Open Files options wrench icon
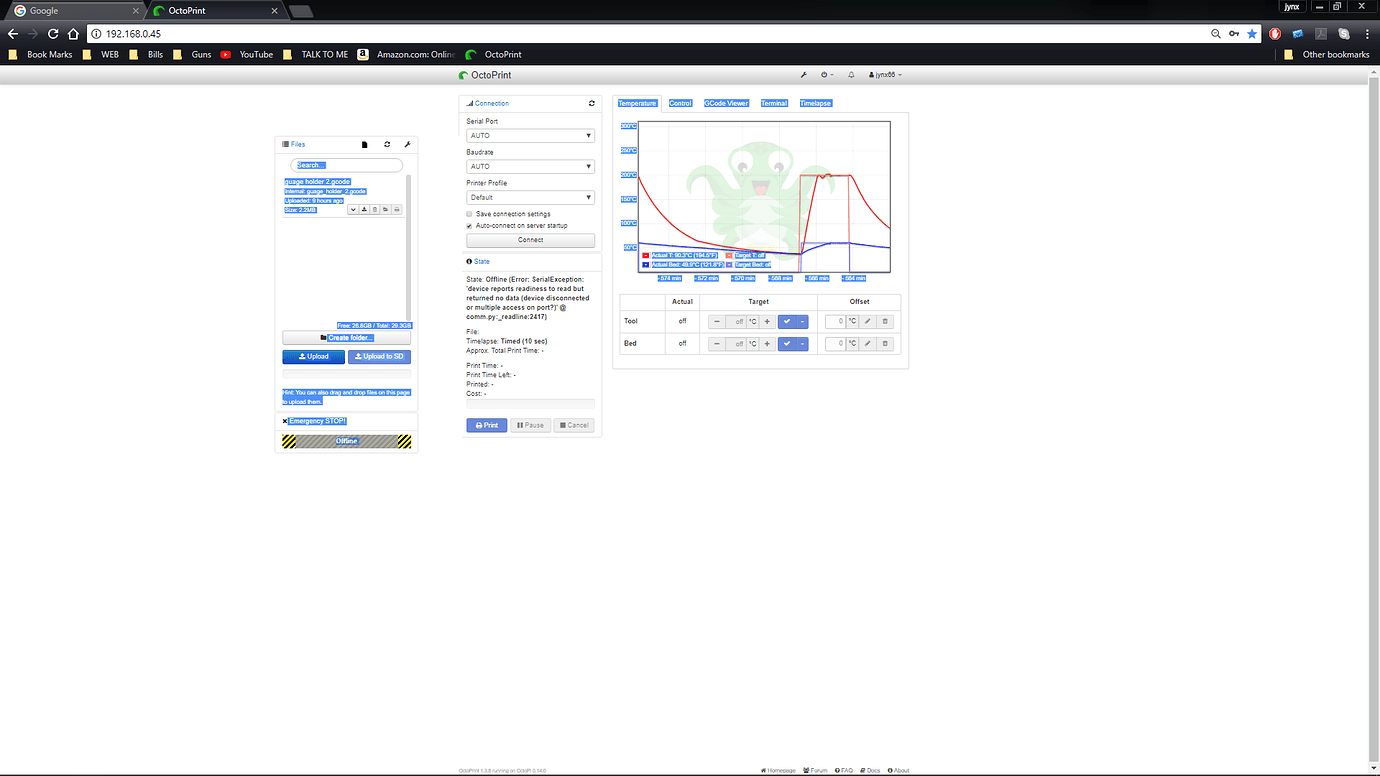The width and height of the screenshot is (1380, 776). click(407, 145)
